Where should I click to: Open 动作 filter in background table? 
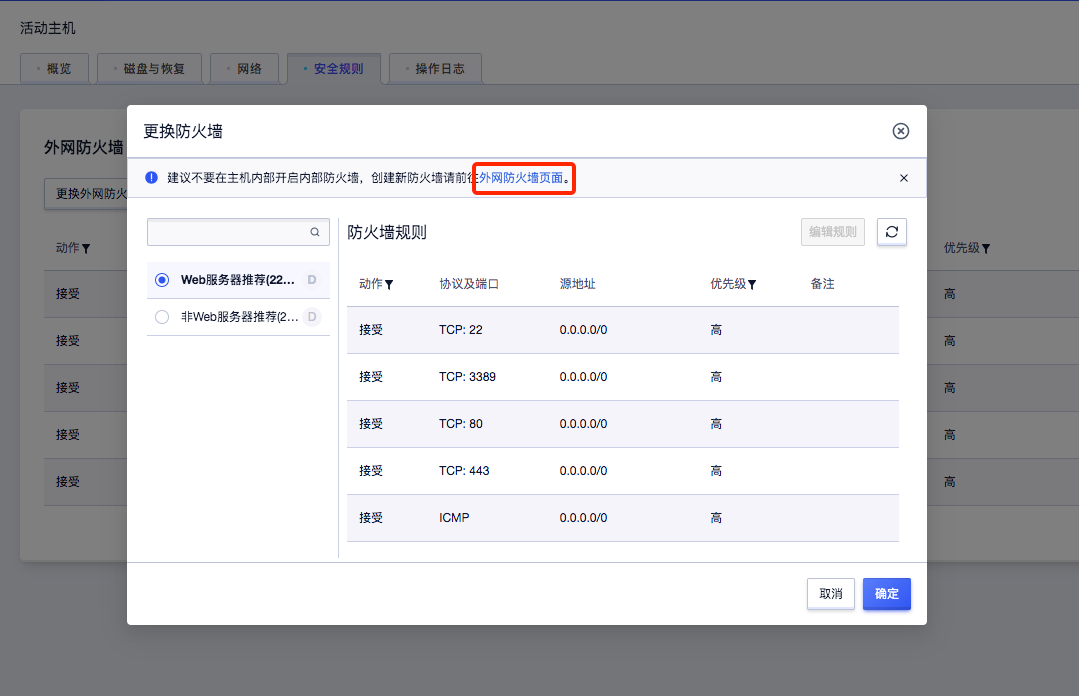(x=86, y=249)
